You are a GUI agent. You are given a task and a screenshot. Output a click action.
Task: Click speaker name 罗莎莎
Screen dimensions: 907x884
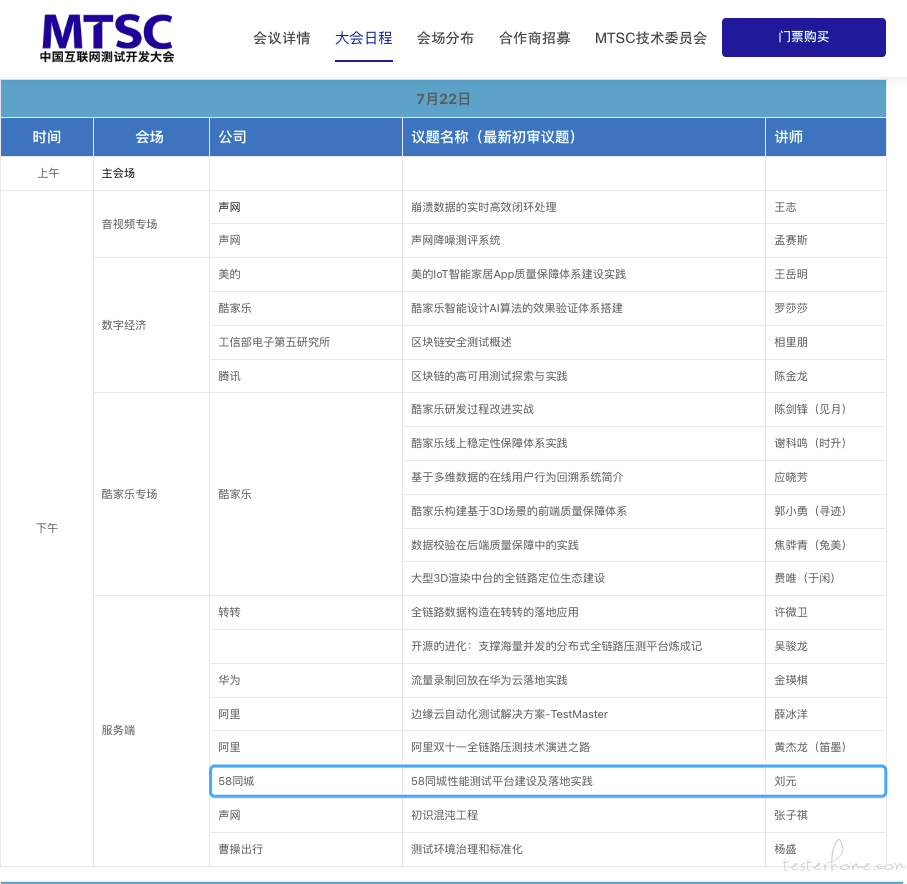pos(791,308)
